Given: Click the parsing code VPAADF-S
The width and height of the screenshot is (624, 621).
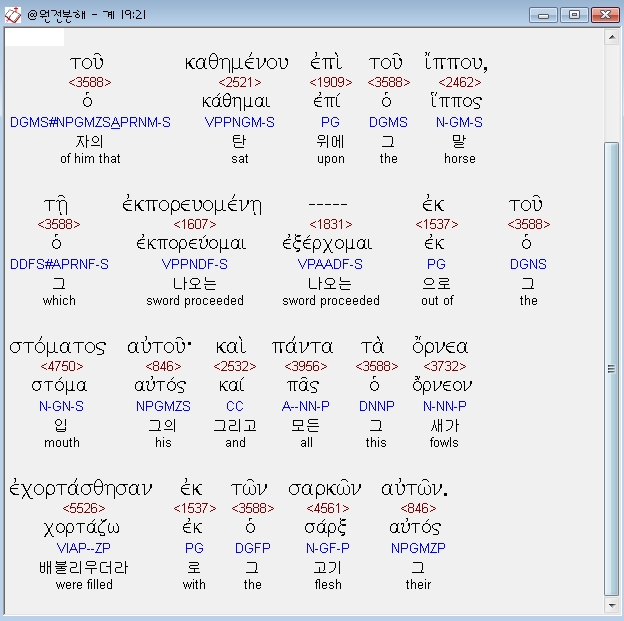Looking at the screenshot, I should [x=330, y=264].
